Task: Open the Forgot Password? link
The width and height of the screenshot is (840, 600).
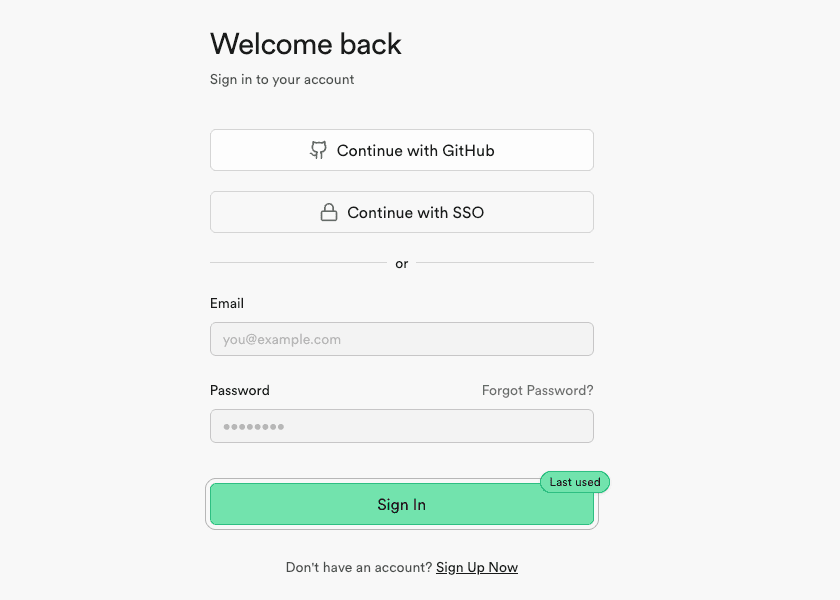Action: tap(537, 390)
